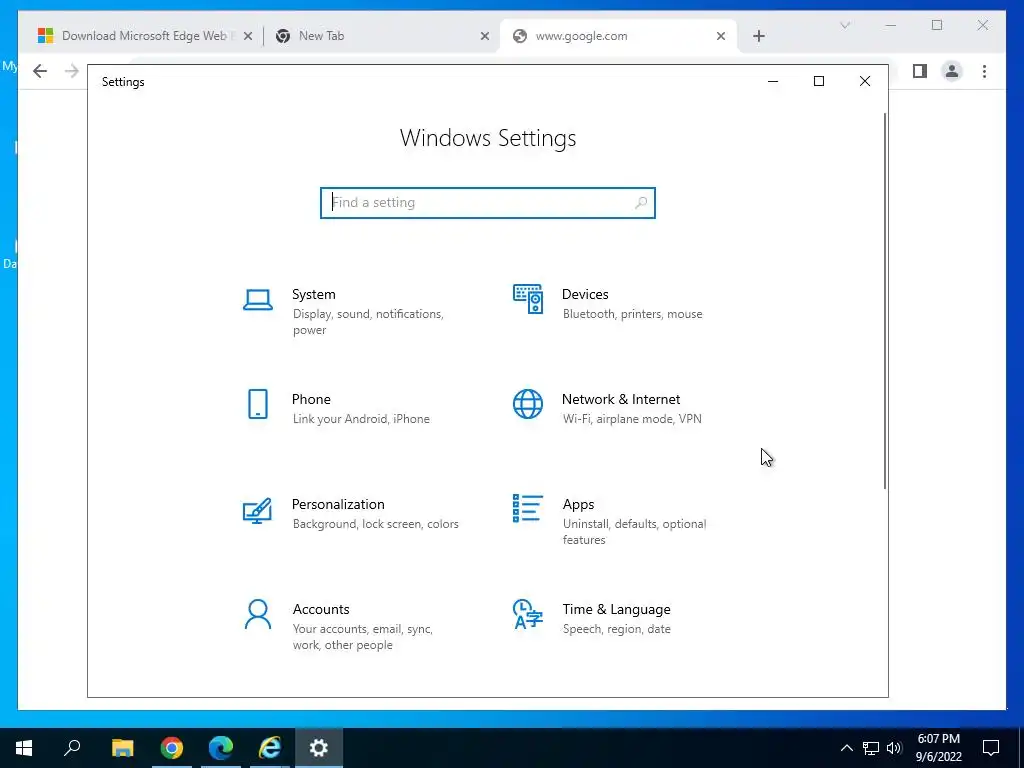Click the Settings window vertical scrollbar
The height and width of the screenshot is (768, 1024).
885,300
